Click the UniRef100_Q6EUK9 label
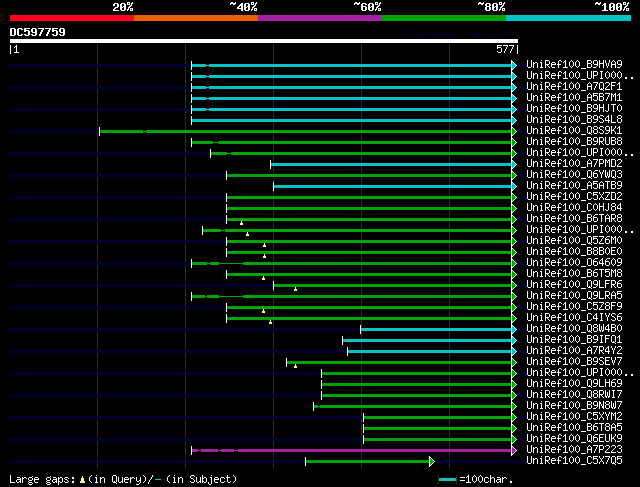The image size is (640, 487). [x=574, y=439]
